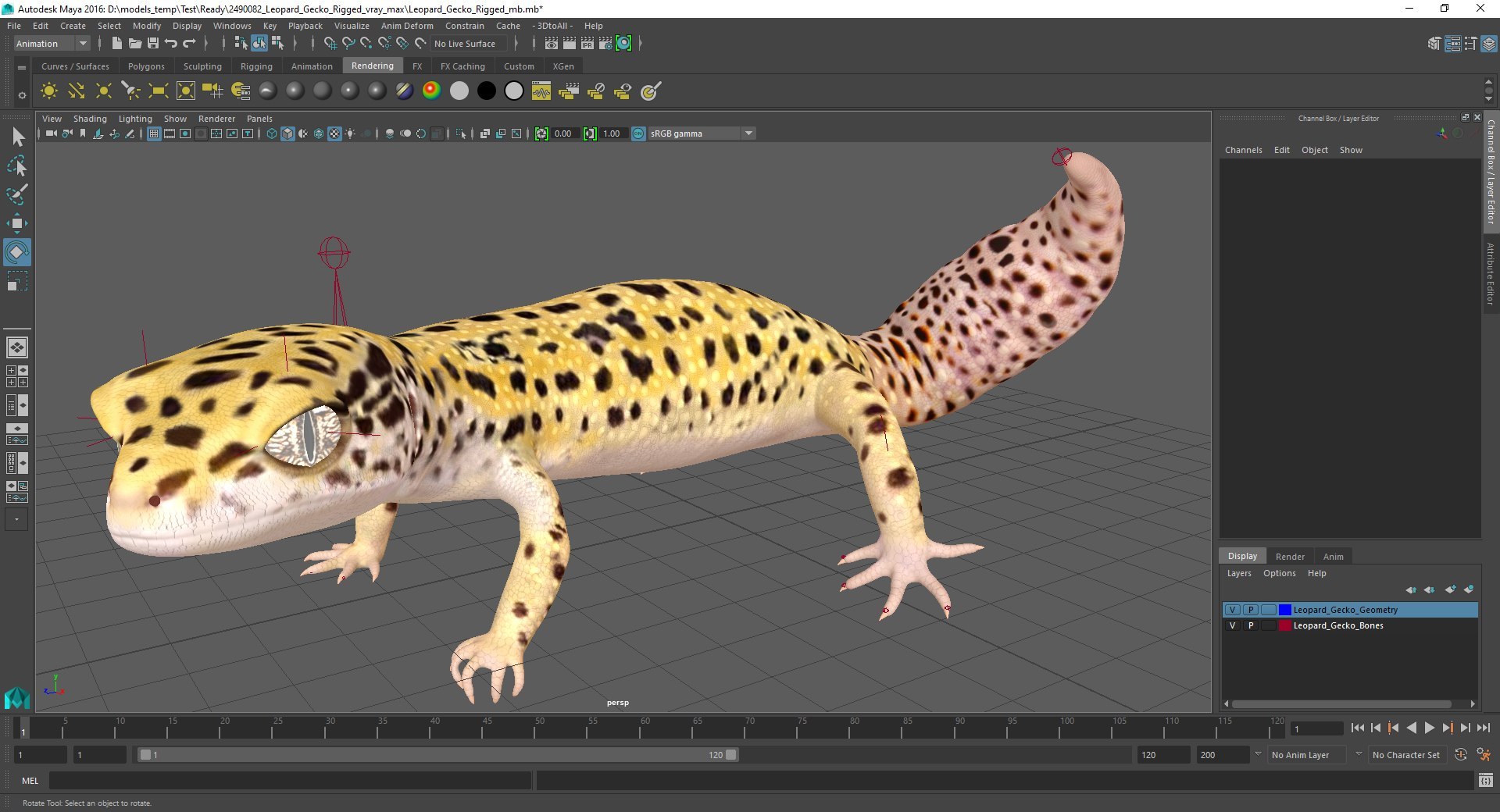Image resolution: width=1500 pixels, height=812 pixels.
Task: Open the No Character Set dropdown
Action: (x=1409, y=755)
